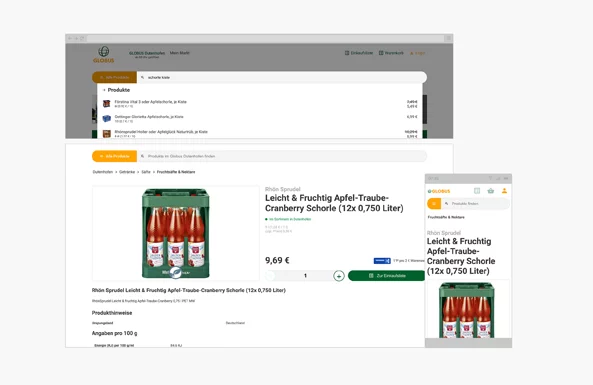Image resolution: width=593 pixels, height=385 pixels.
Task: Go to the Dutenhofen breadcrumb
Action: (x=103, y=172)
